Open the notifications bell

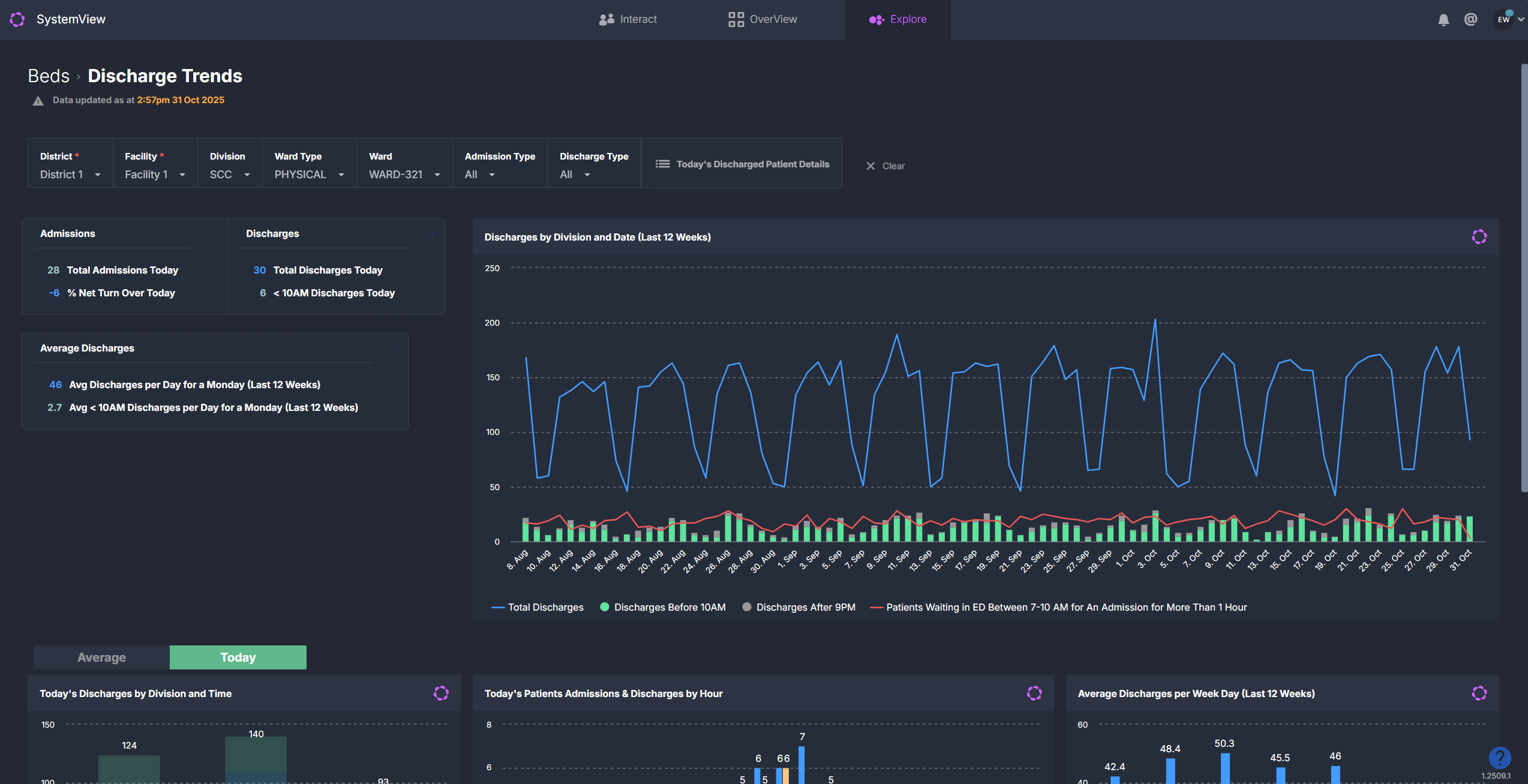1443,20
